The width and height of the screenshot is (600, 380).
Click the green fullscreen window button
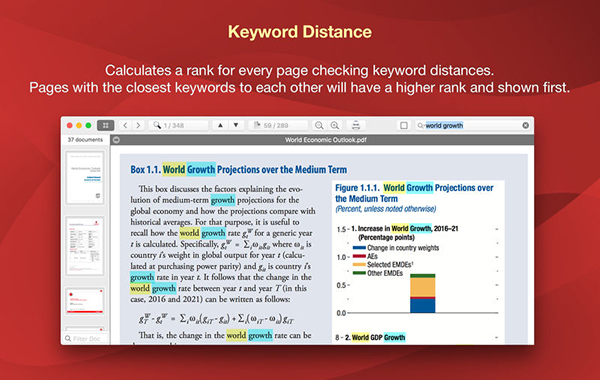(x=88, y=125)
